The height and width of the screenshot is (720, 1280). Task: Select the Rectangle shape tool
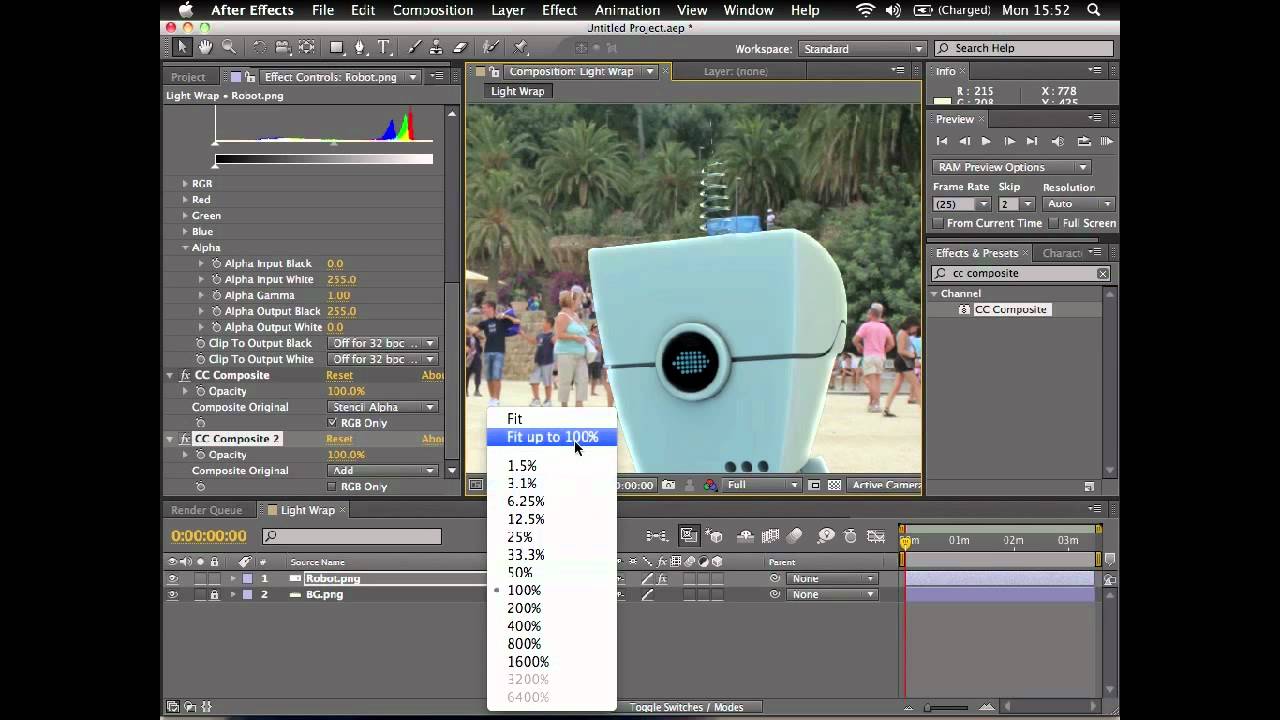tap(337, 47)
